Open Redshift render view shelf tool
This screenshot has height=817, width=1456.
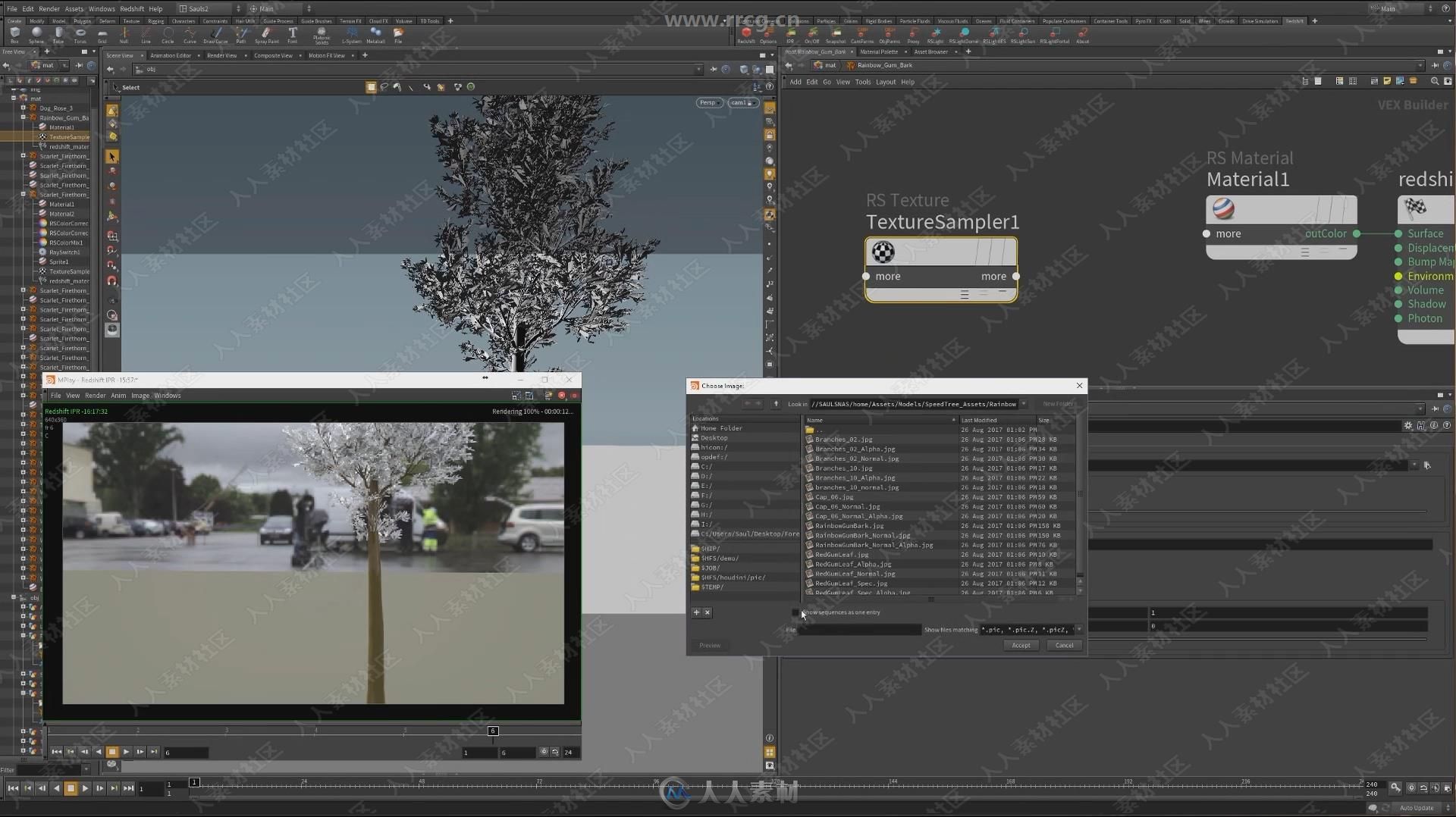point(746,35)
